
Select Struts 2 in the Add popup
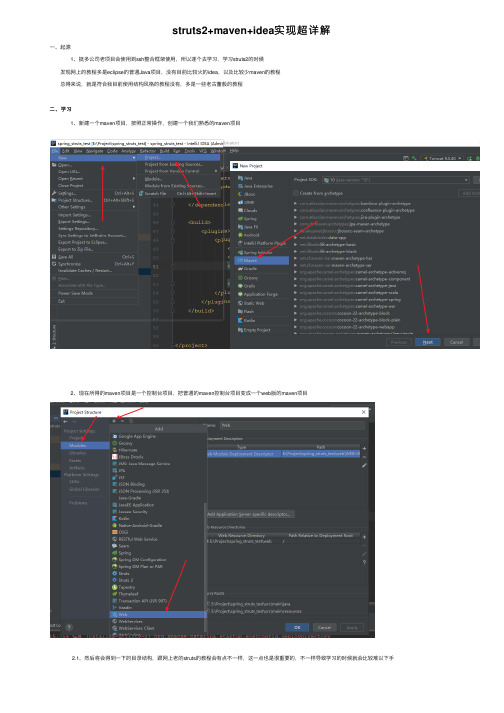coord(123,580)
